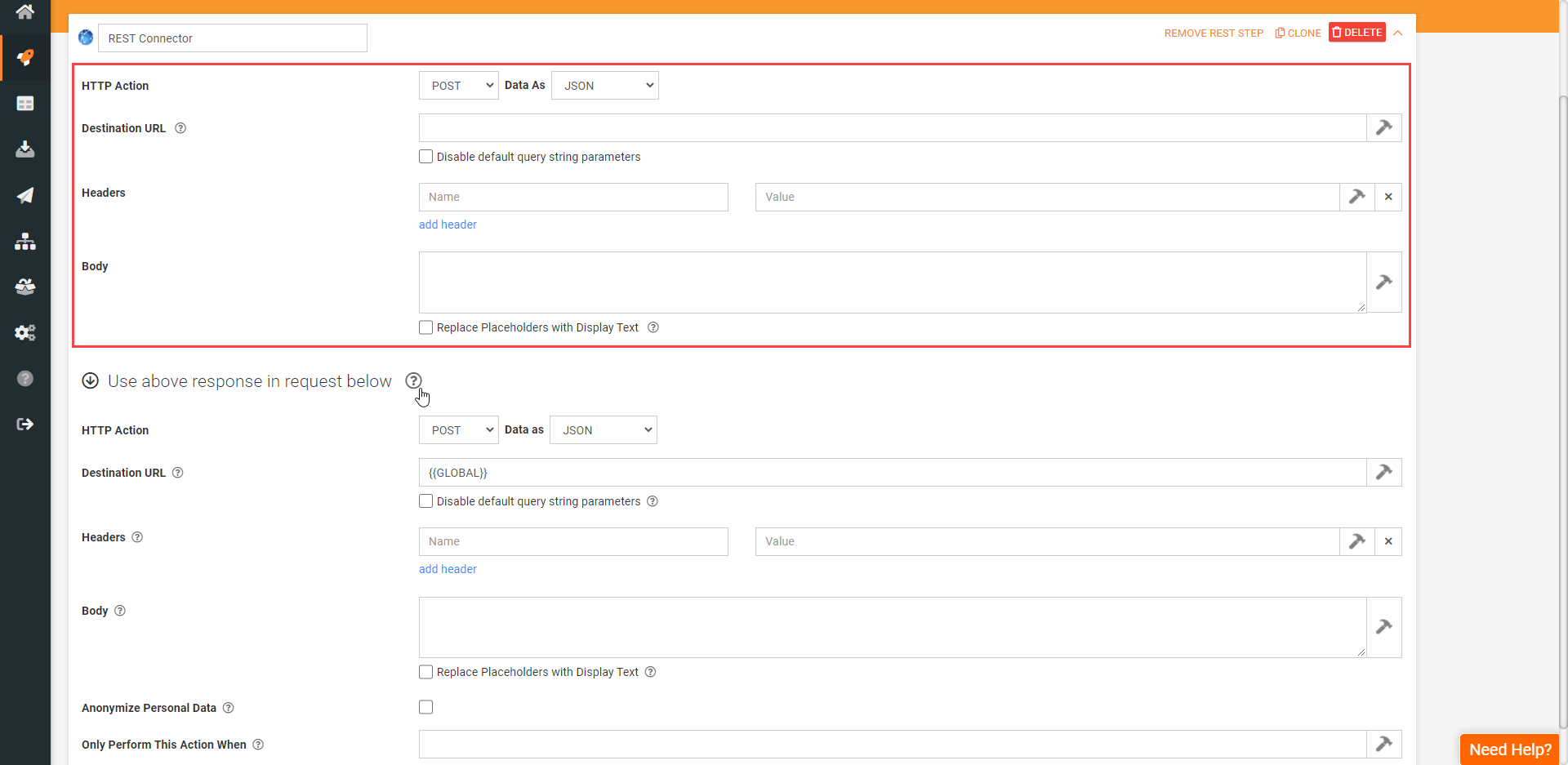Open the home icon in sidebar
This screenshot has height=765, width=1568.
pyautogui.click(x=25, y=11)
